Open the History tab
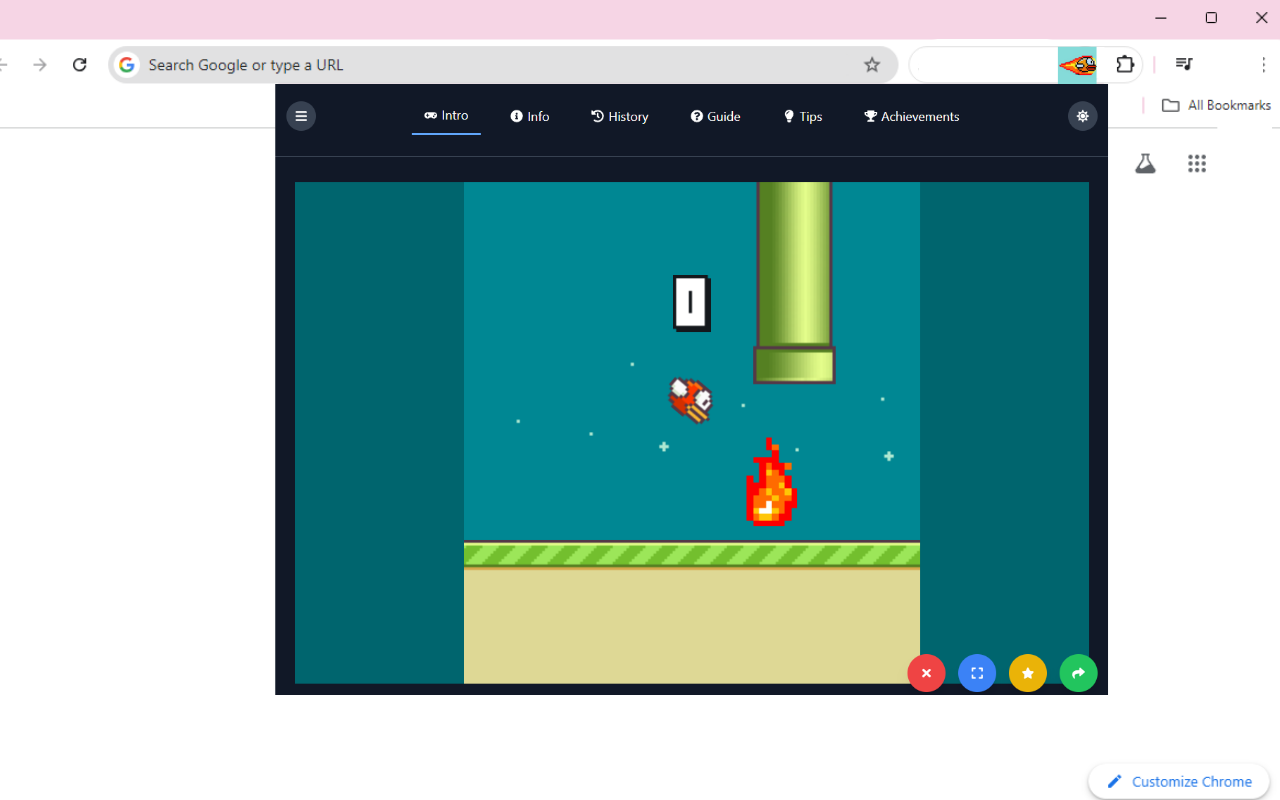 tap(619, 116)
